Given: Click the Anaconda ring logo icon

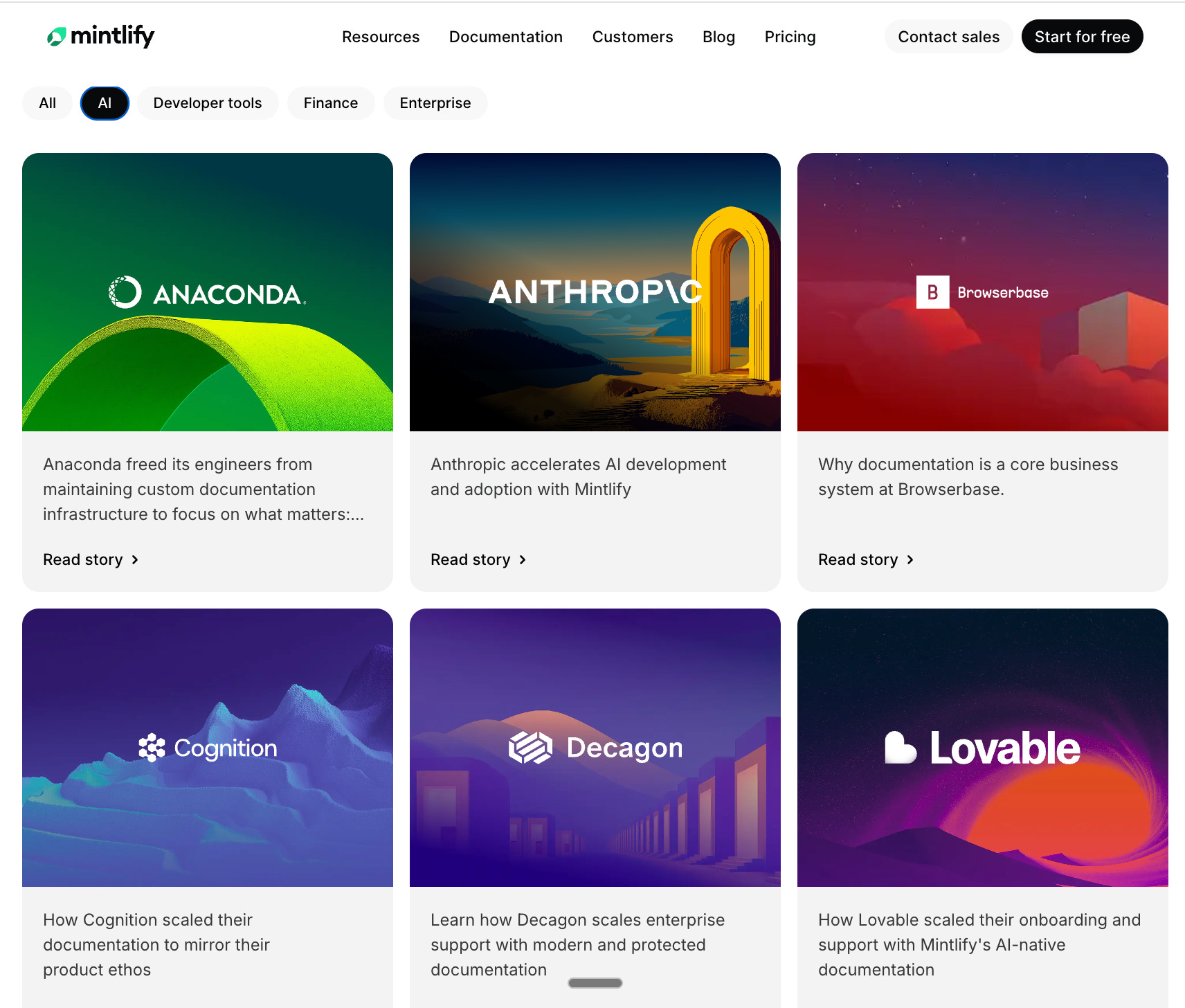Looking at the screenshot, I should pyautogui.click(x=125, y=292).
